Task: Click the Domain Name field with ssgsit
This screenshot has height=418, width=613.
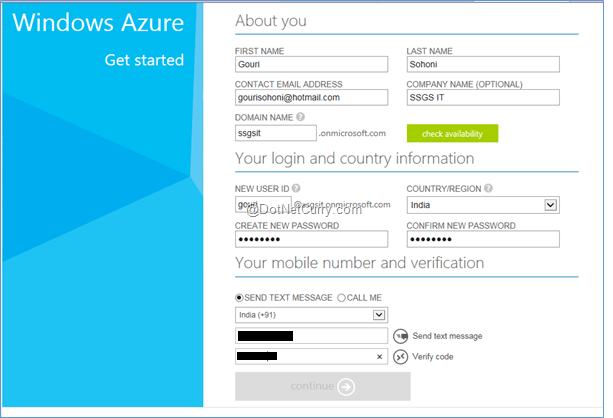Action: click(x=275, y=133)
